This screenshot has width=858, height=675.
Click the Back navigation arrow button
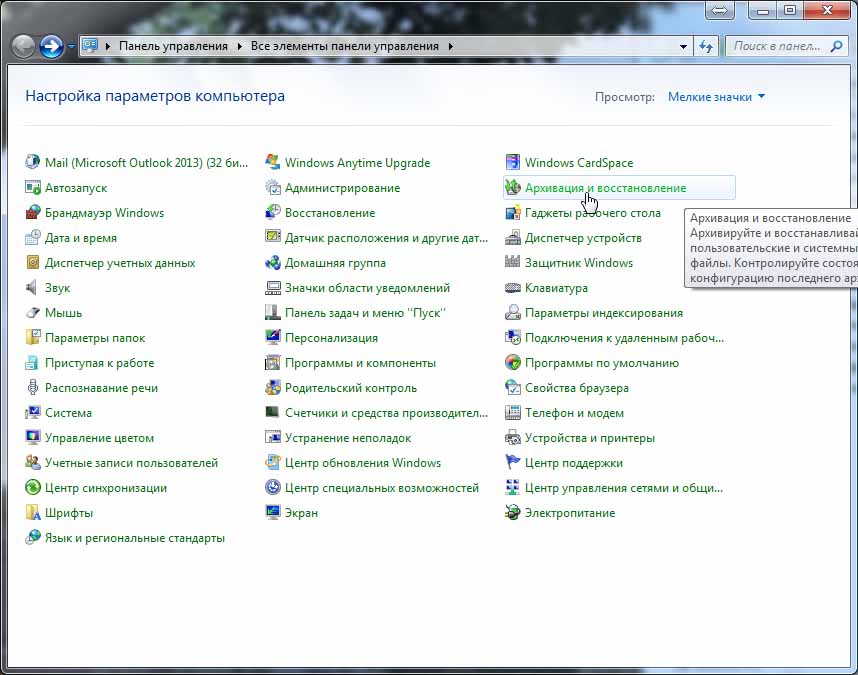click(24, 46)
